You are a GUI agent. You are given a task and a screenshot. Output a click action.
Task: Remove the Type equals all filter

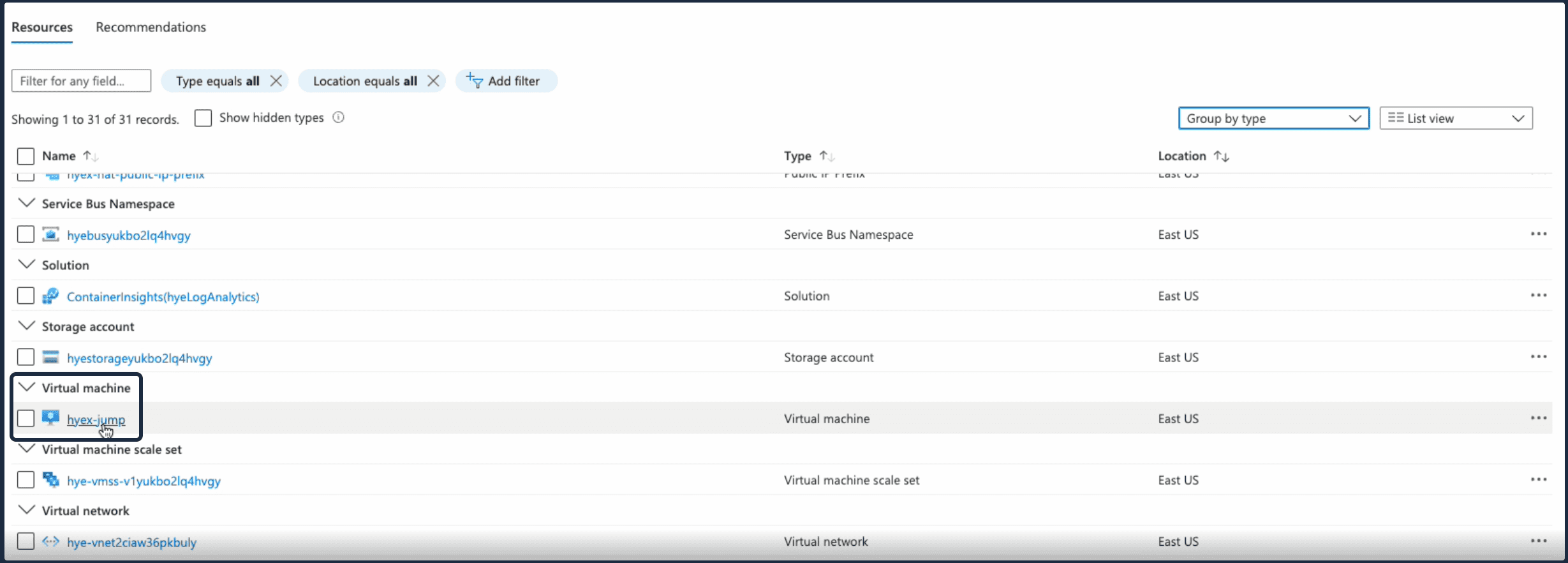tap(276, 81)
